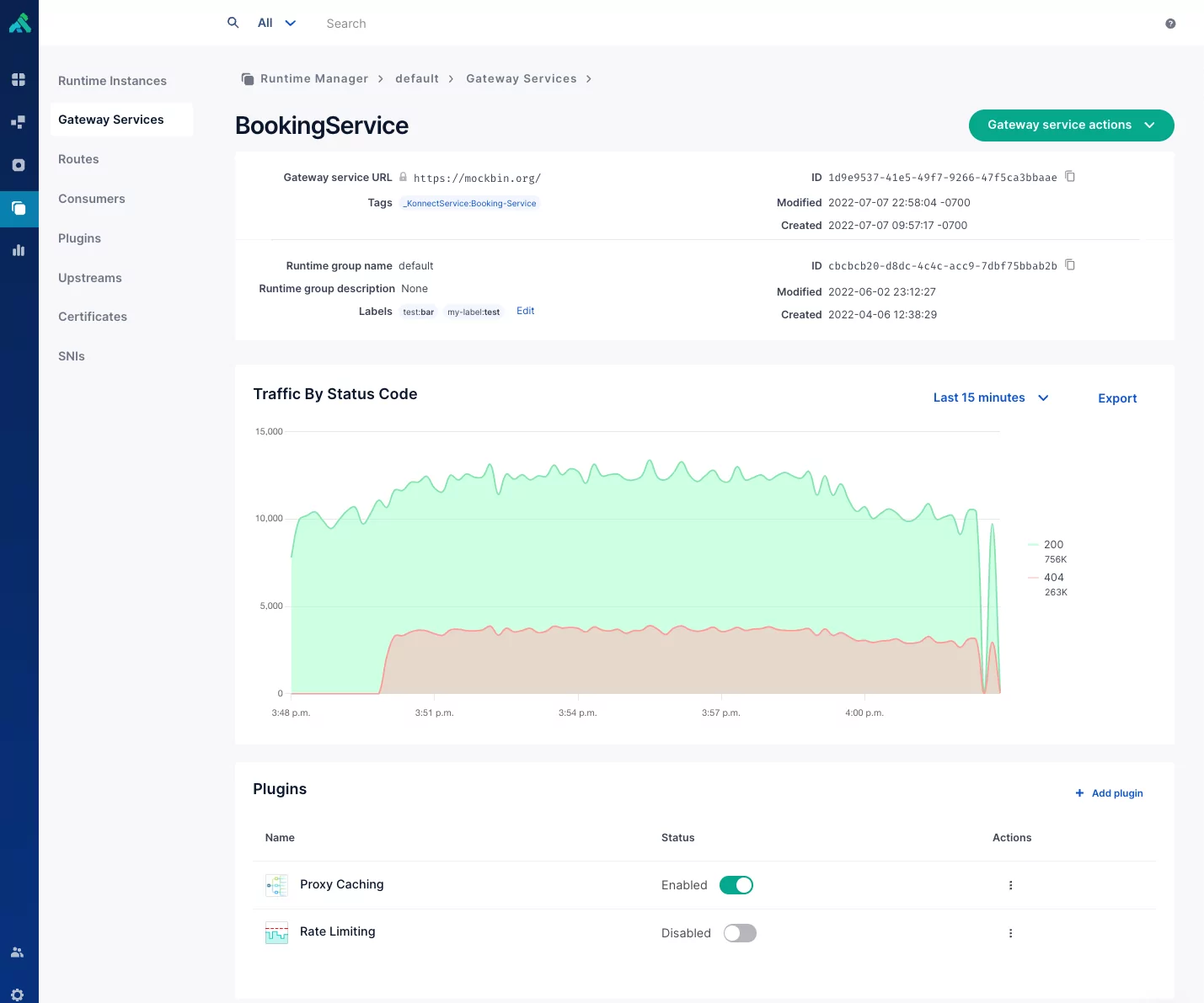Open the Last 15 minutes time range

click(991, 397)
